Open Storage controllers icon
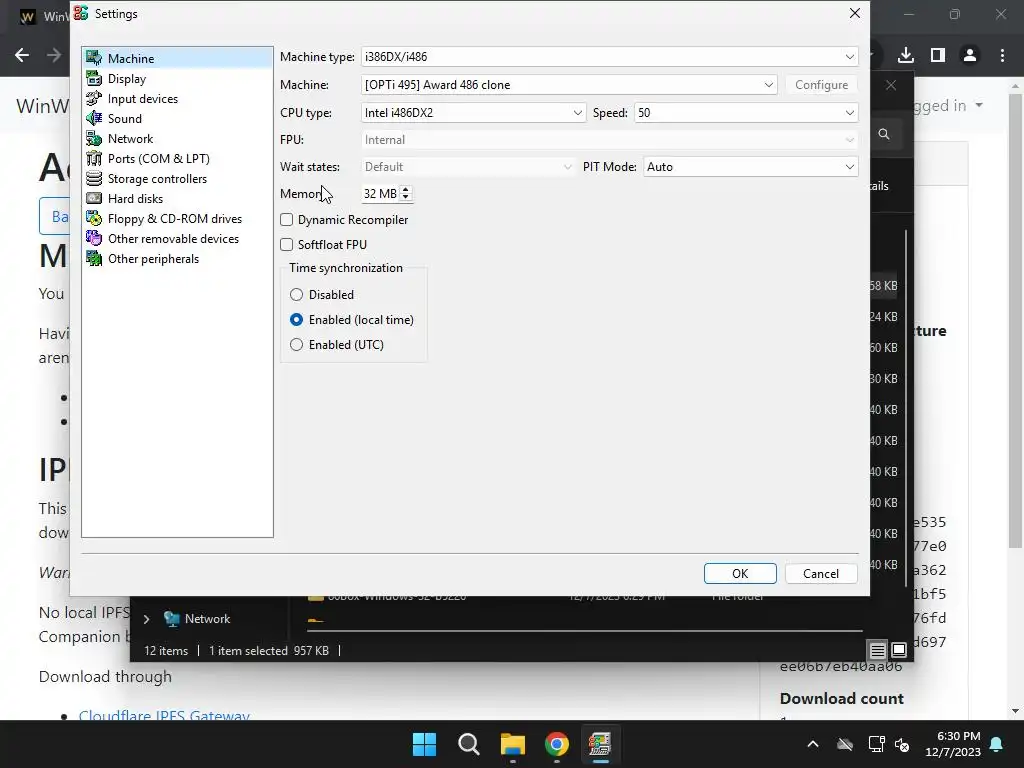 (94, 178)
